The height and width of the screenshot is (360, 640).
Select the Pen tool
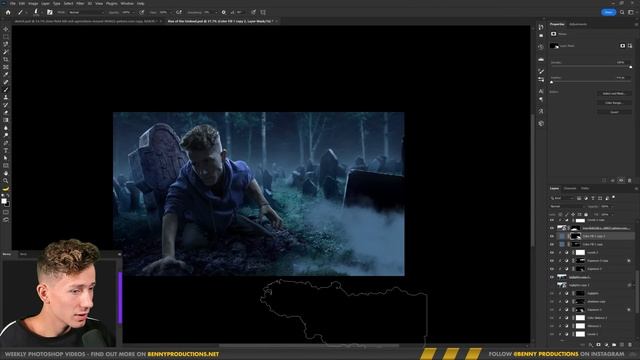6,143
